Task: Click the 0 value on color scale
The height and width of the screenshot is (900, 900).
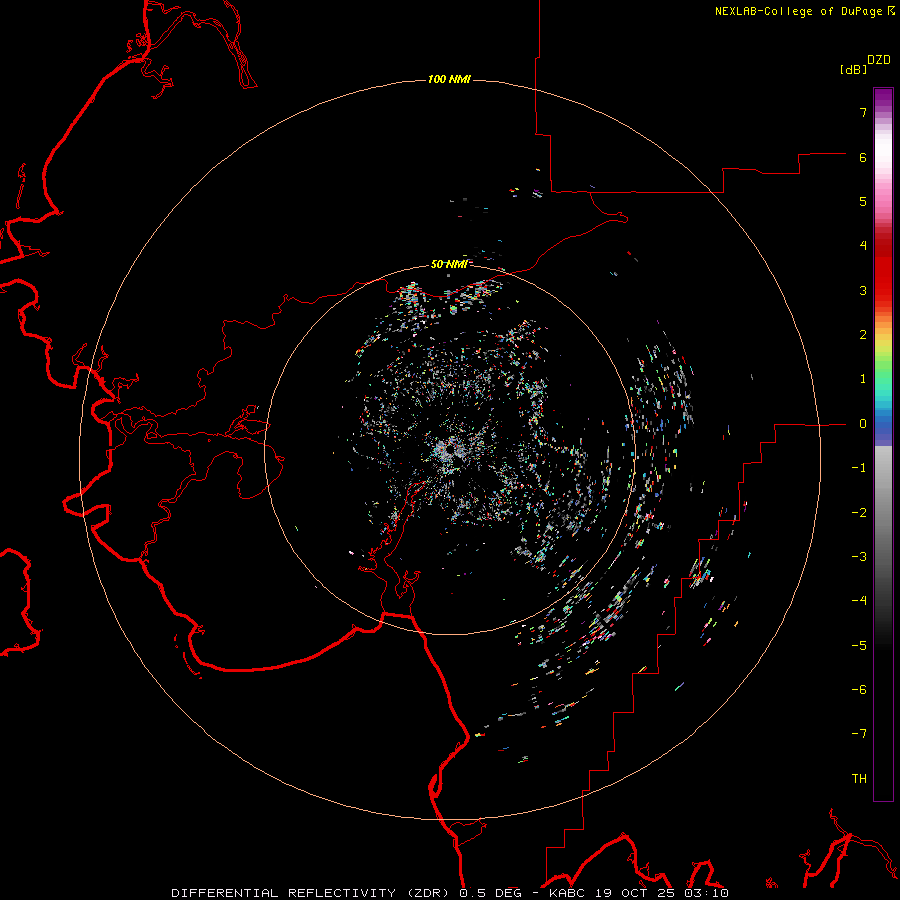Action: (863, 424)
